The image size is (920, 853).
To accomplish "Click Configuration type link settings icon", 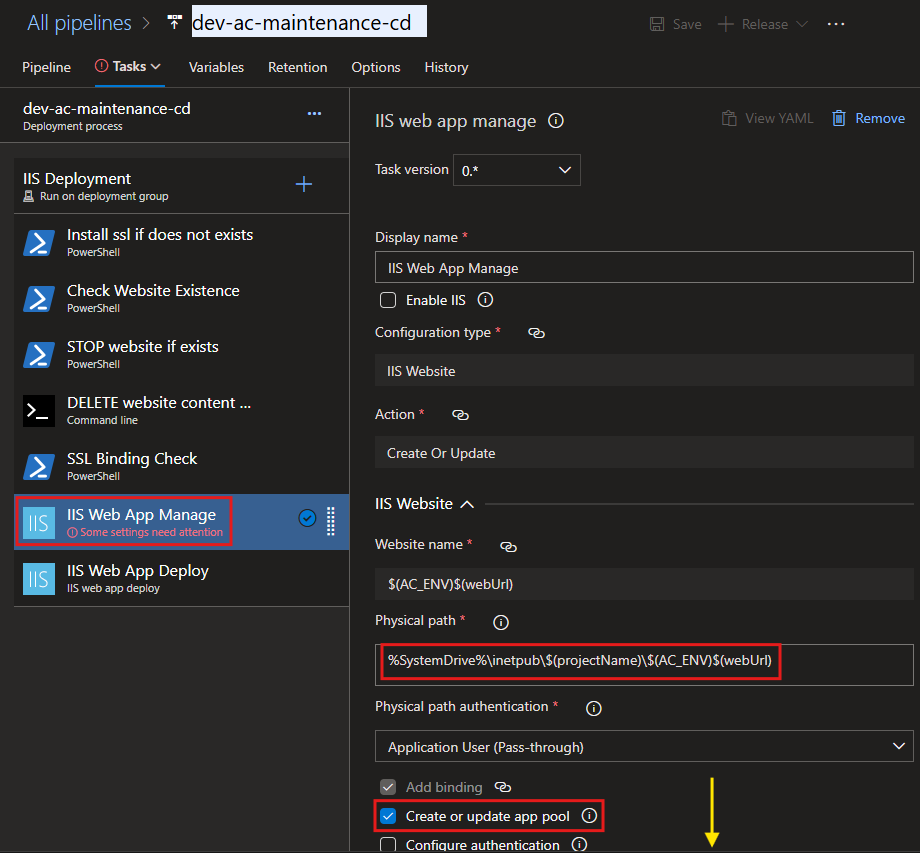I will 536,333.
